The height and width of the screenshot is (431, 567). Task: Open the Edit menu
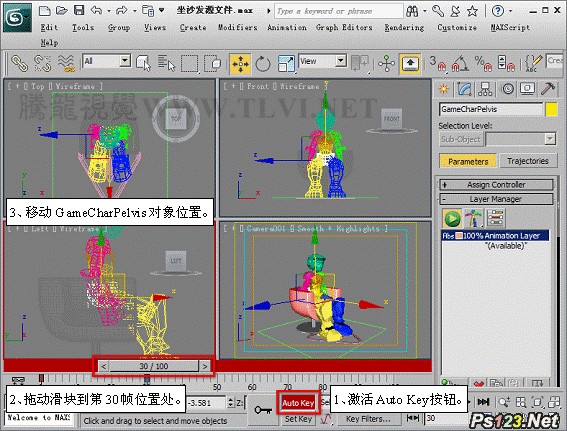point(49,27)
